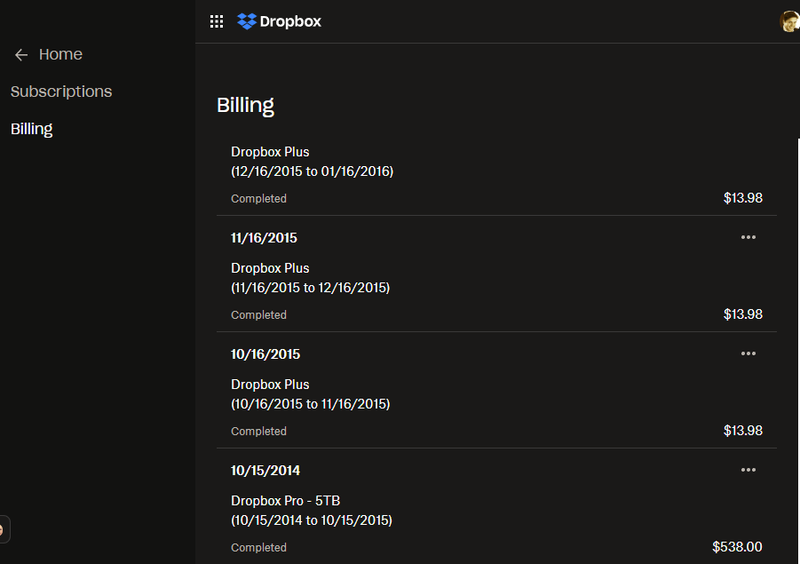800x564 pixels.
Task: Click the $538.00 invoice amount
Action: click(x=737, y=547)
